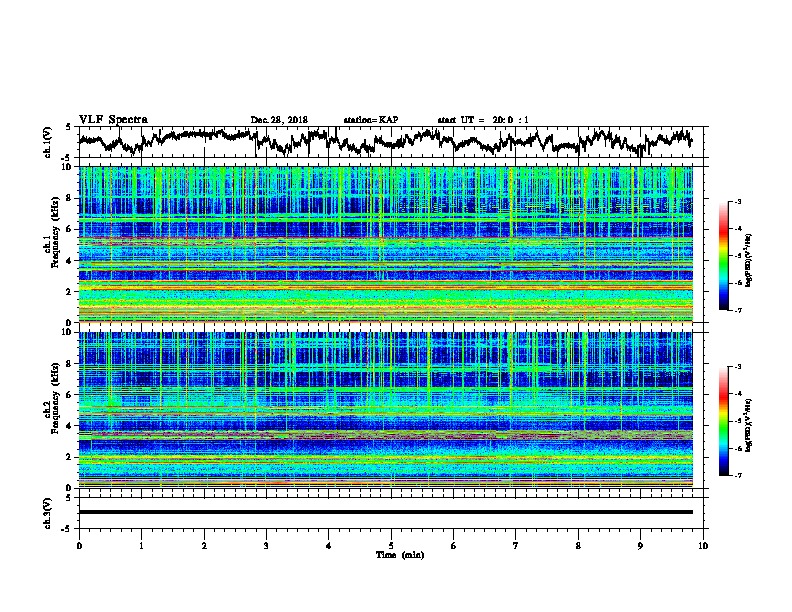The height and width of the screenshot is (612, 792).
Task: Click the "-5" tick on ch.2 color bar
Action: (x=738, y=421)
